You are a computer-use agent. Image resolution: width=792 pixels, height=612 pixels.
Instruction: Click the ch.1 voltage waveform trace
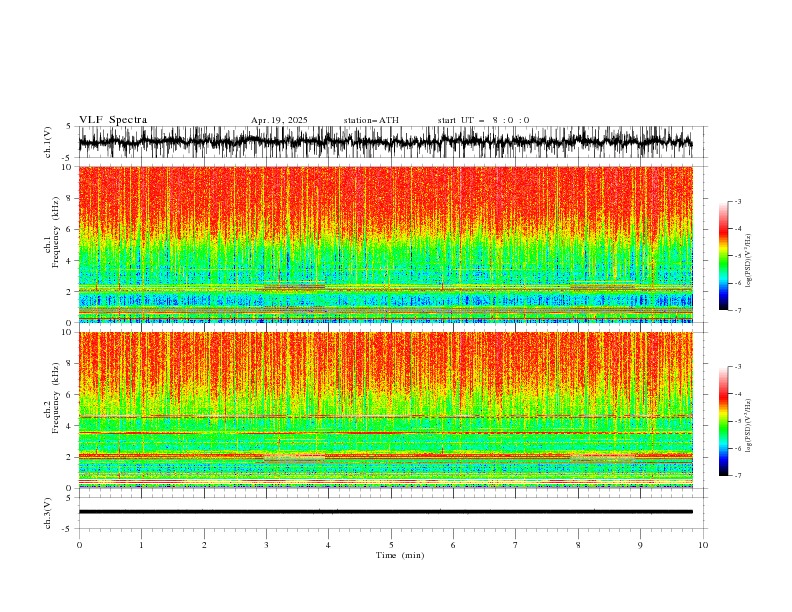(385, 142)
